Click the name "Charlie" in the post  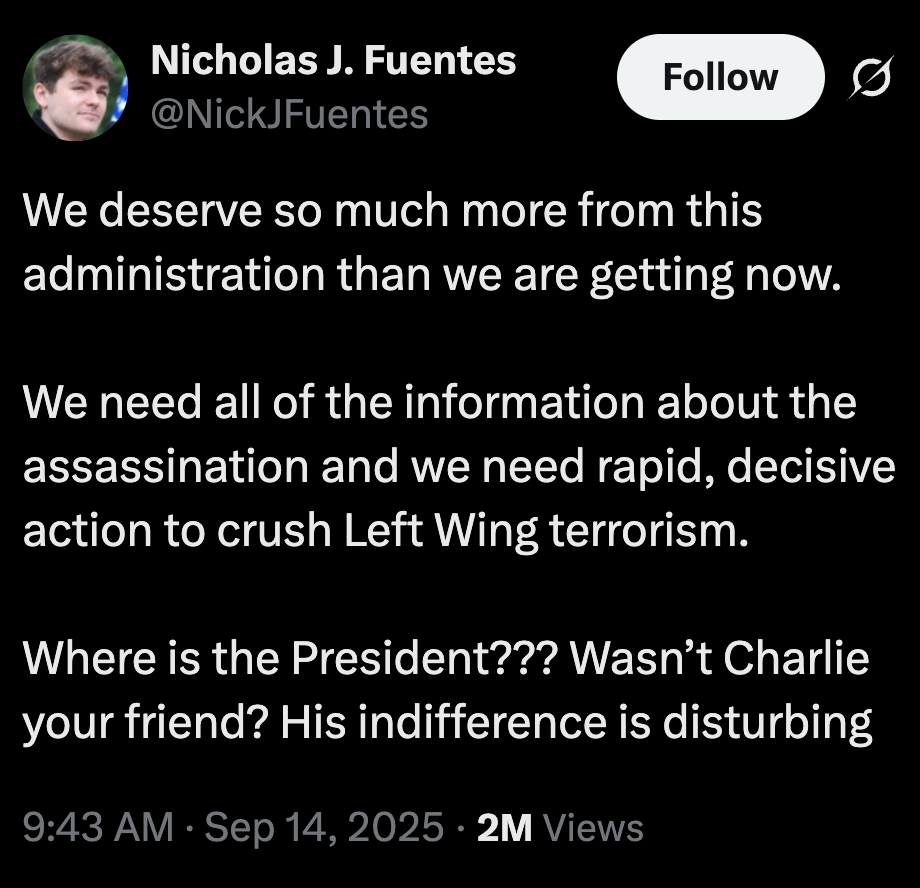coord(796,661)
